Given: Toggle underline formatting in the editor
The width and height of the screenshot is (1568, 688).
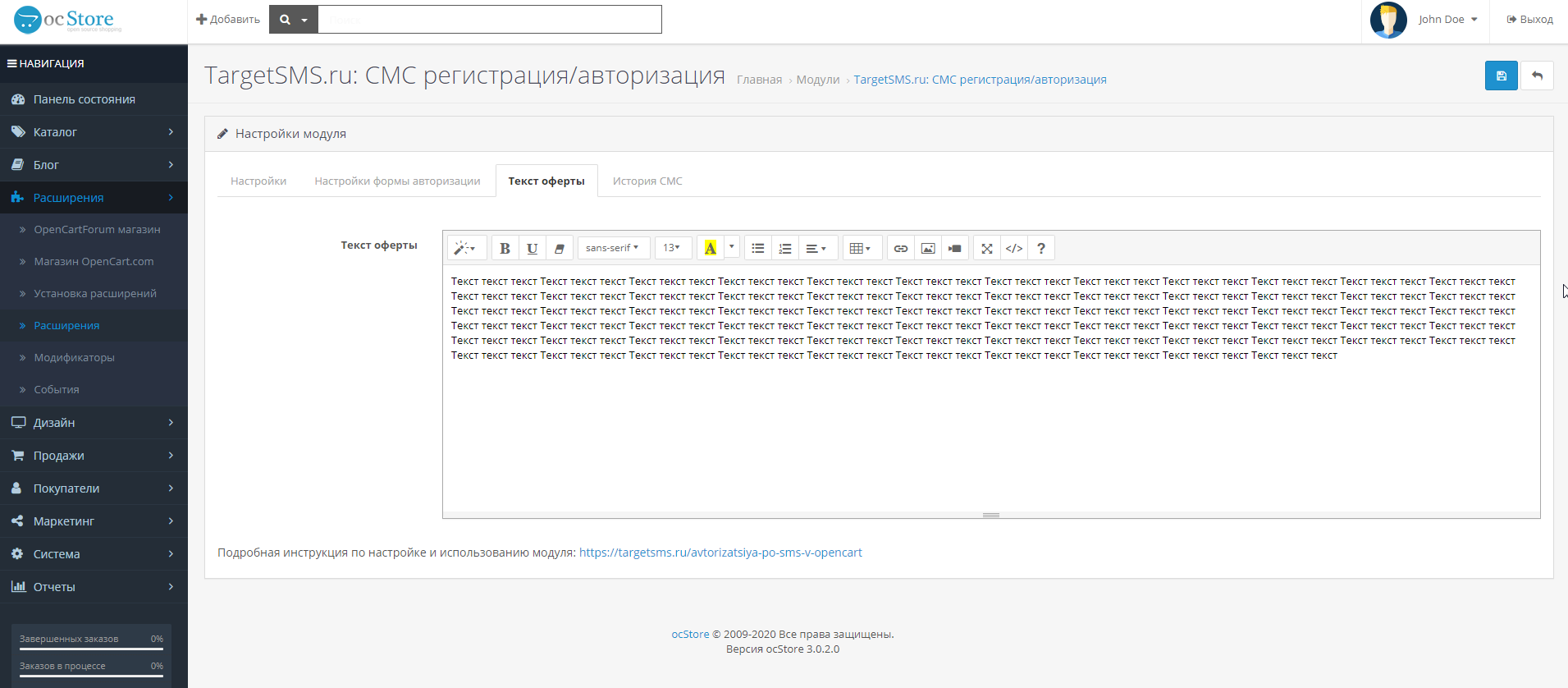Looking at the screenshot, I should [532, 248].
